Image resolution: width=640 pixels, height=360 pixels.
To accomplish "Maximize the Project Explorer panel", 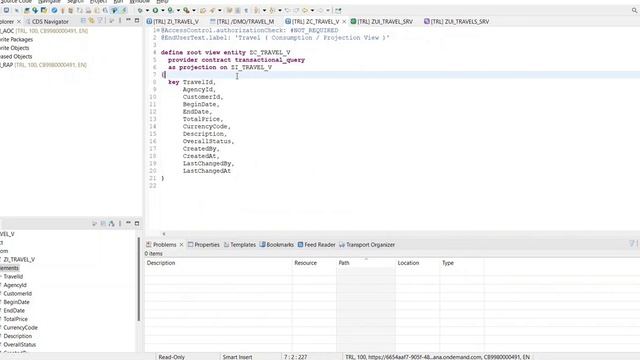I will 137,20.
